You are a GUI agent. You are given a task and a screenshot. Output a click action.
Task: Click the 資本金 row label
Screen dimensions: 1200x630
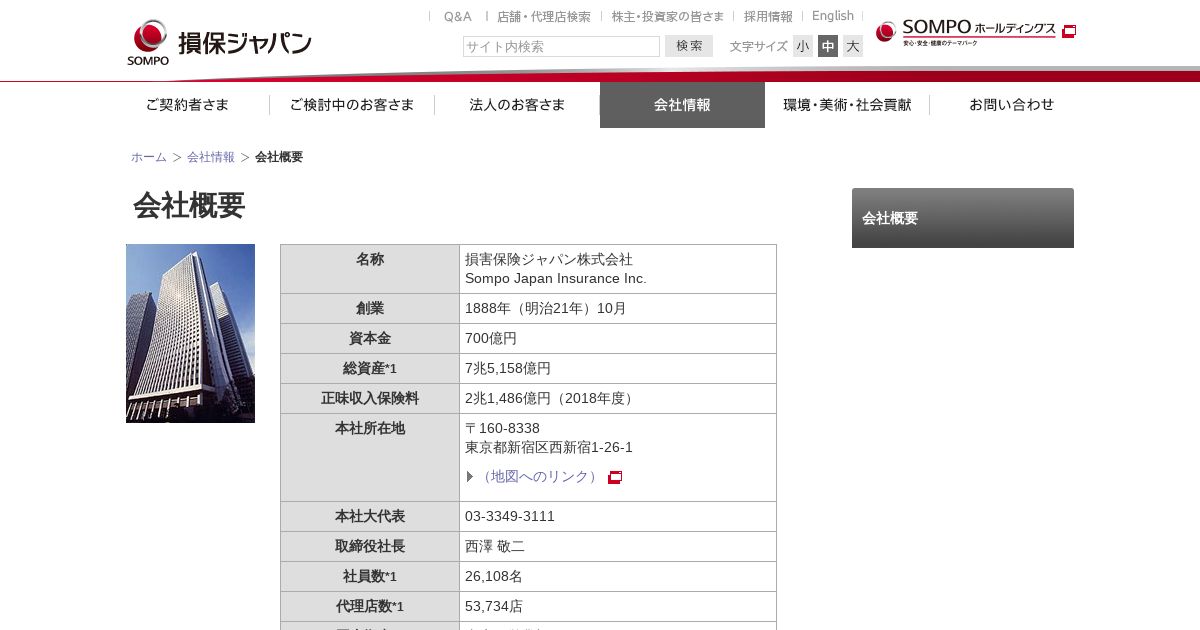(370, 338)
